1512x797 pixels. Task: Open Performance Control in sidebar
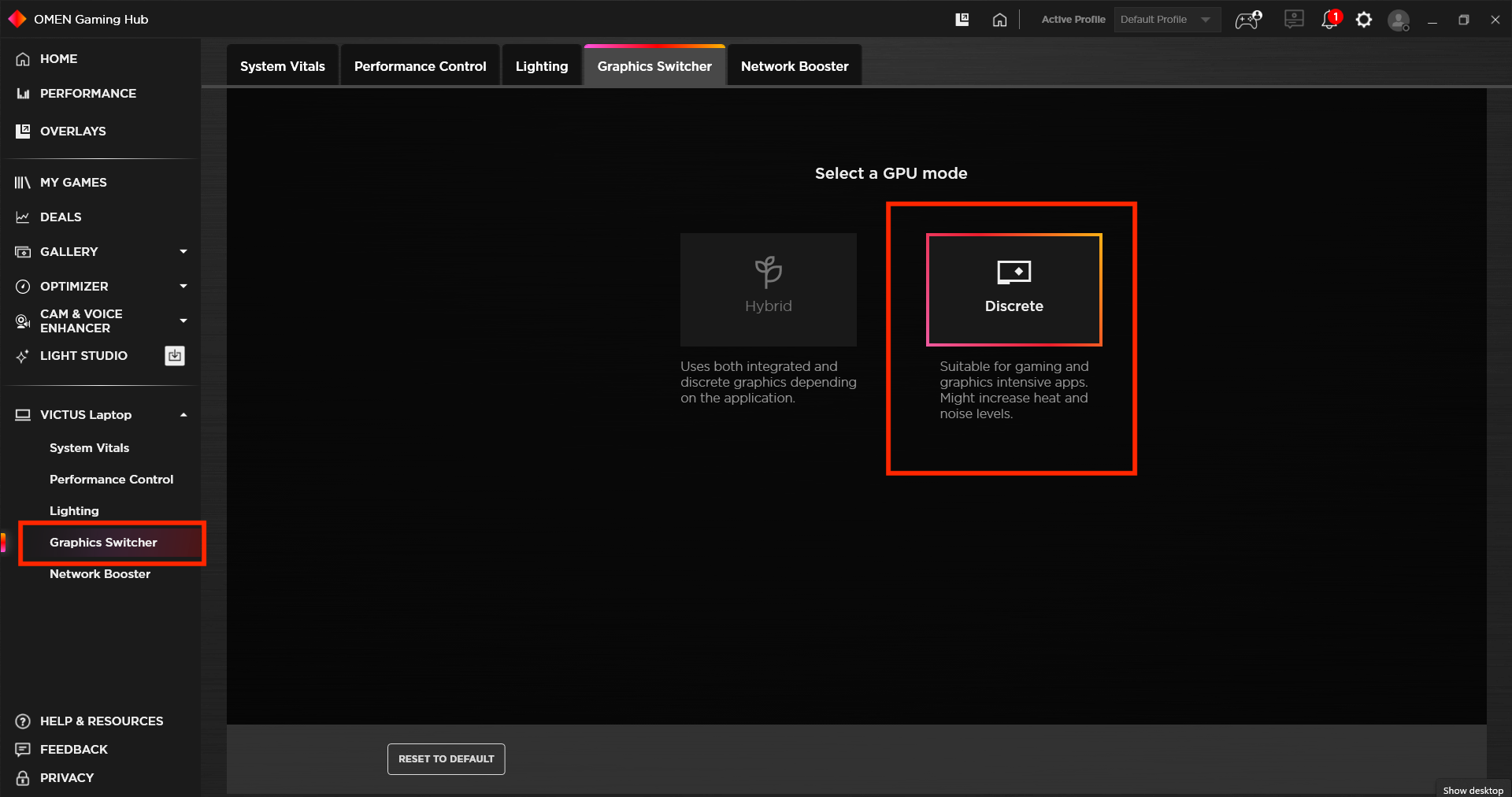click(112, 480)
